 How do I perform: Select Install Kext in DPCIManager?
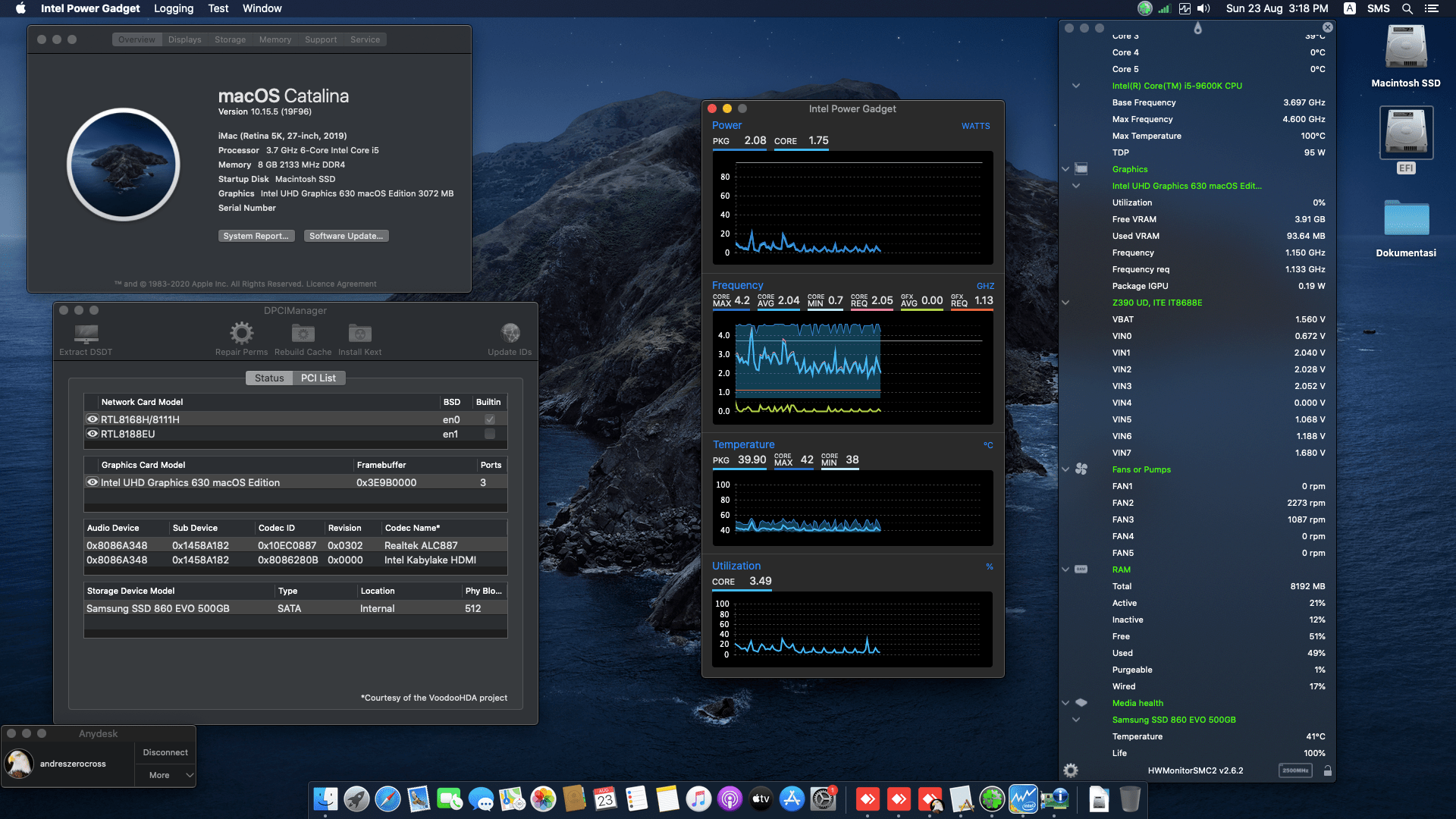[359, 334]
